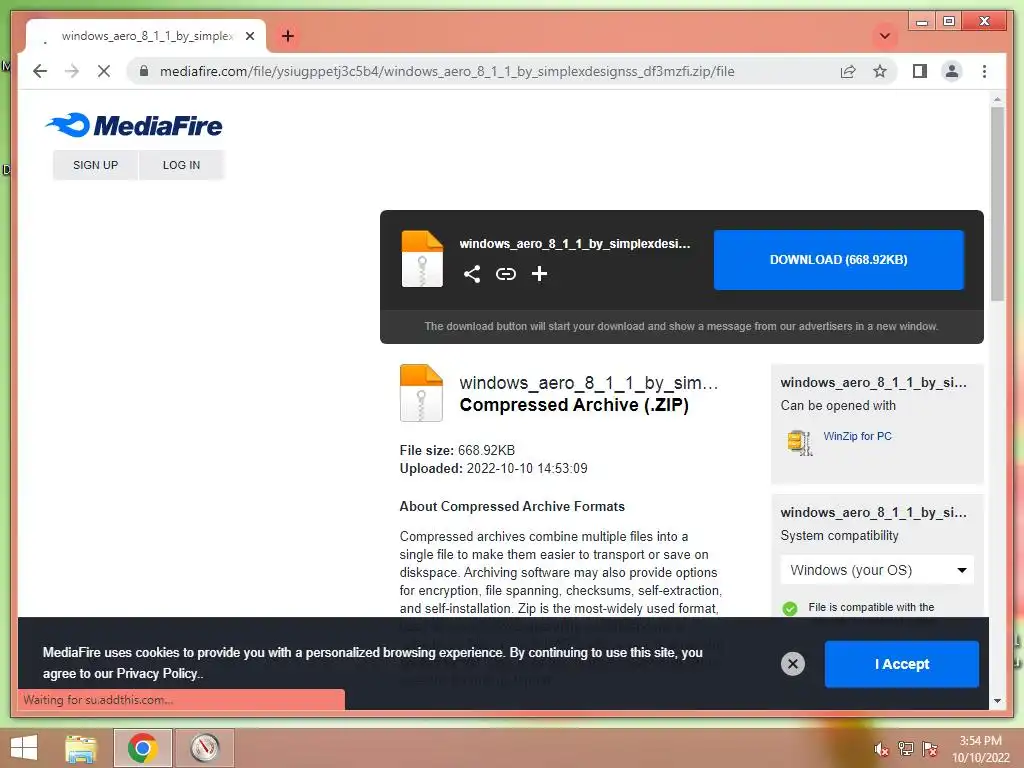Screen dimensions: 1024x768
Task: Click the compass app in taskbar
Action: 204,748
